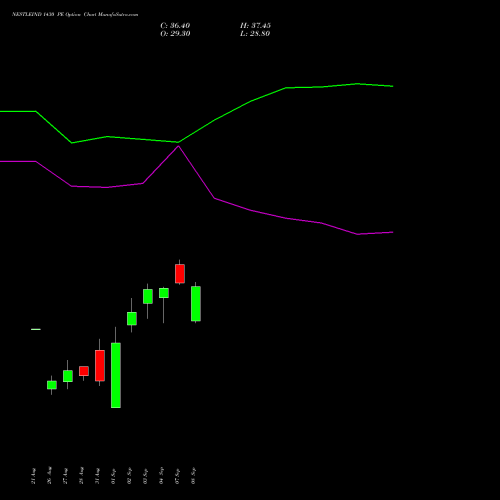This screenshot has height=500, width=500.
Task: Click the small red candle for 28 Aug
Action: [84, 371]
